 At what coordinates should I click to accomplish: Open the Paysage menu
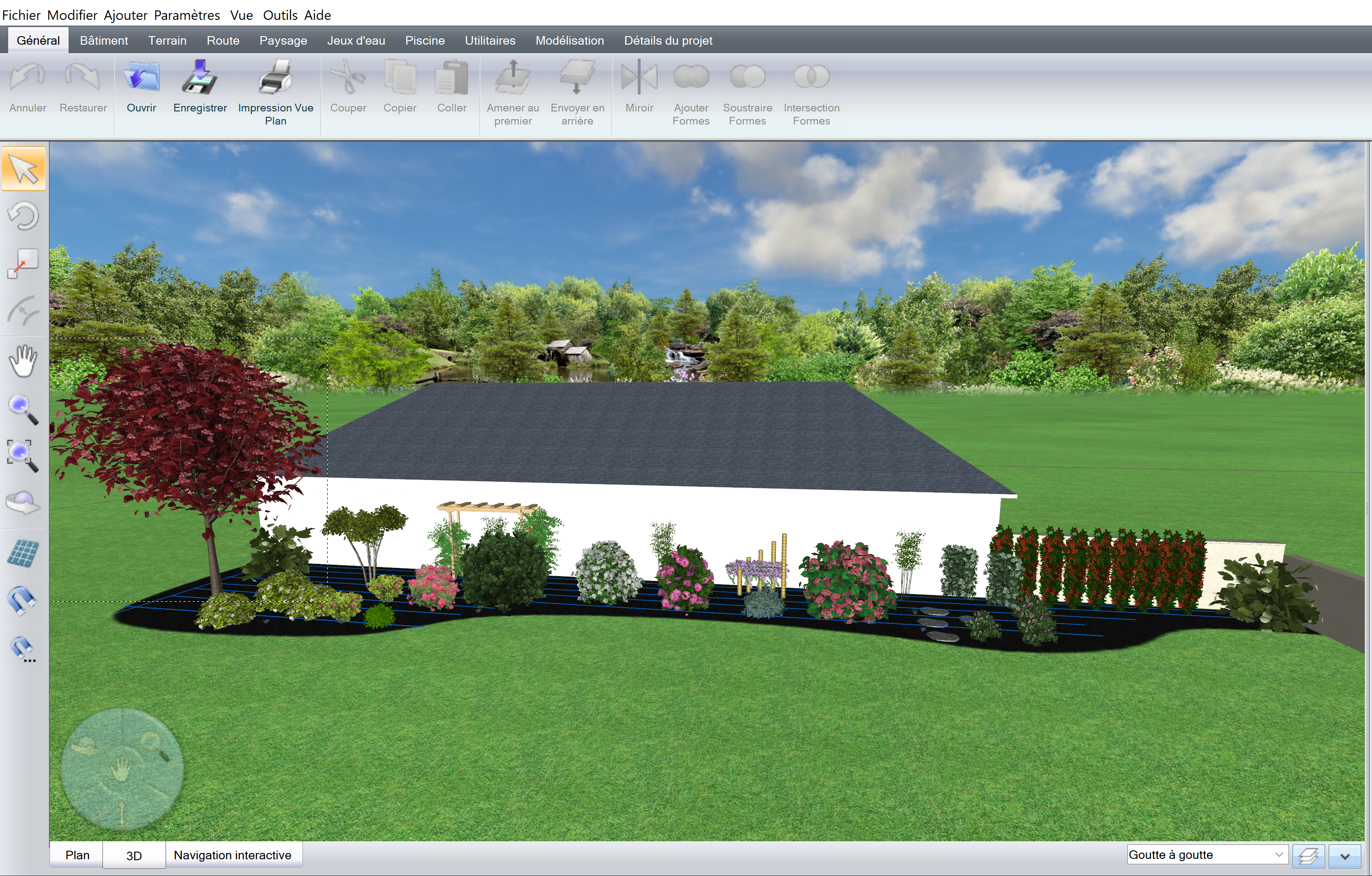coord(282,40)
